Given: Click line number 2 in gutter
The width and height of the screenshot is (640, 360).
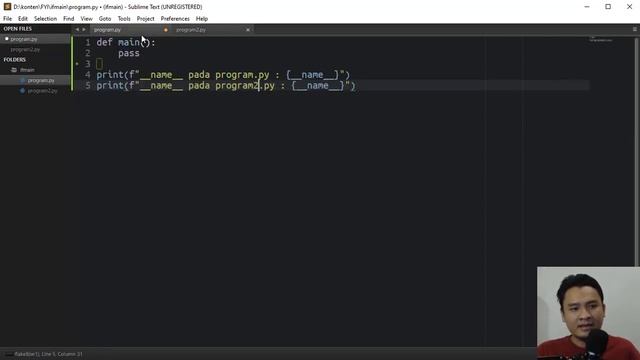Looking at the screenshot, I should (87, 53).
